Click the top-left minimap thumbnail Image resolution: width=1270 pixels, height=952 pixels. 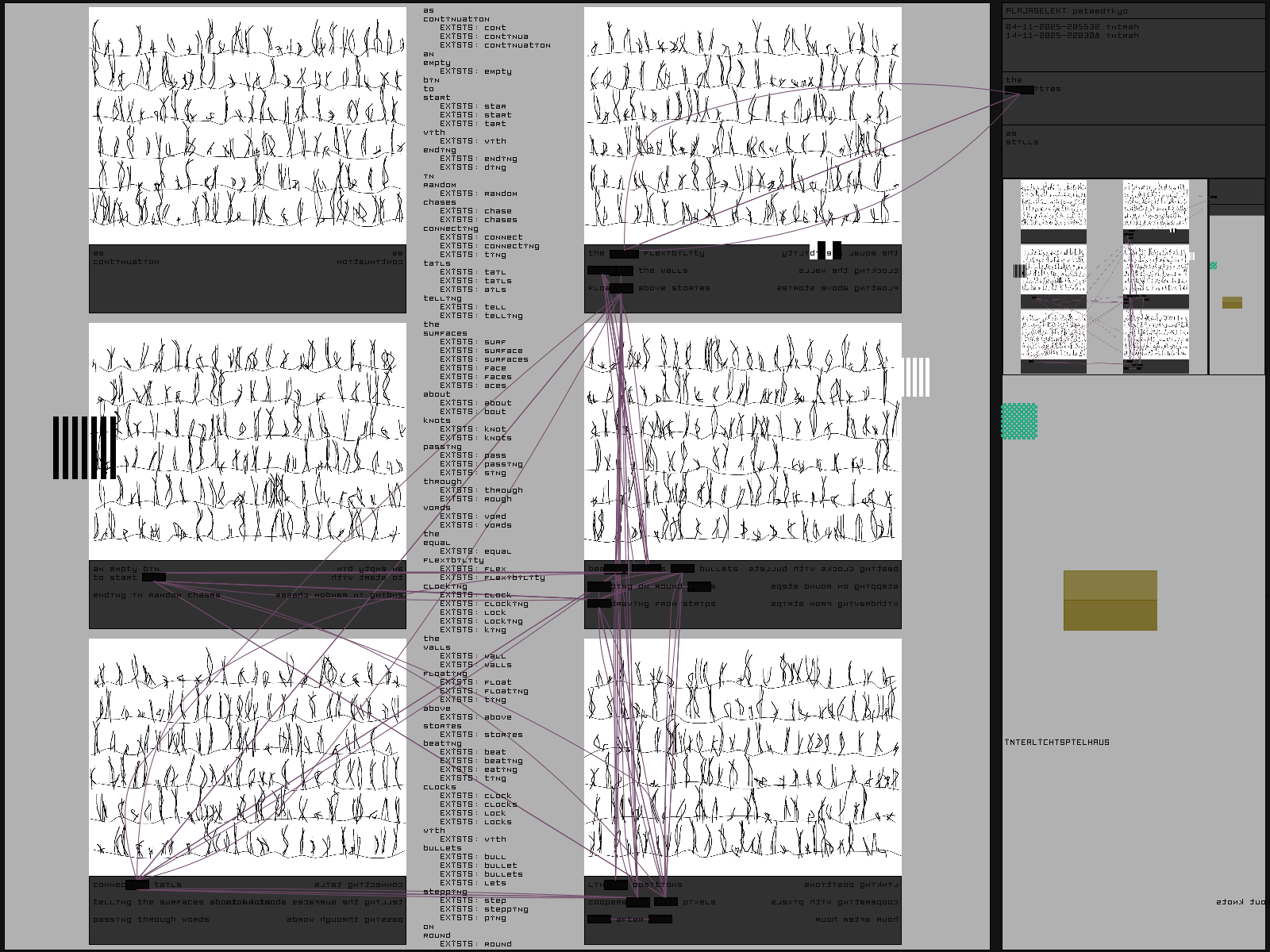click(x=1053, y=205)
